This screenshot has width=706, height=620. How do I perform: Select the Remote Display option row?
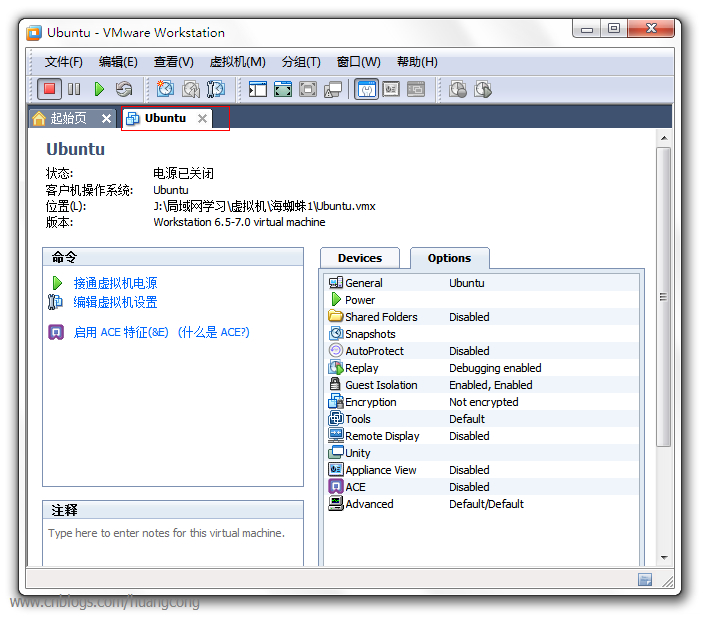coord(483,436)
